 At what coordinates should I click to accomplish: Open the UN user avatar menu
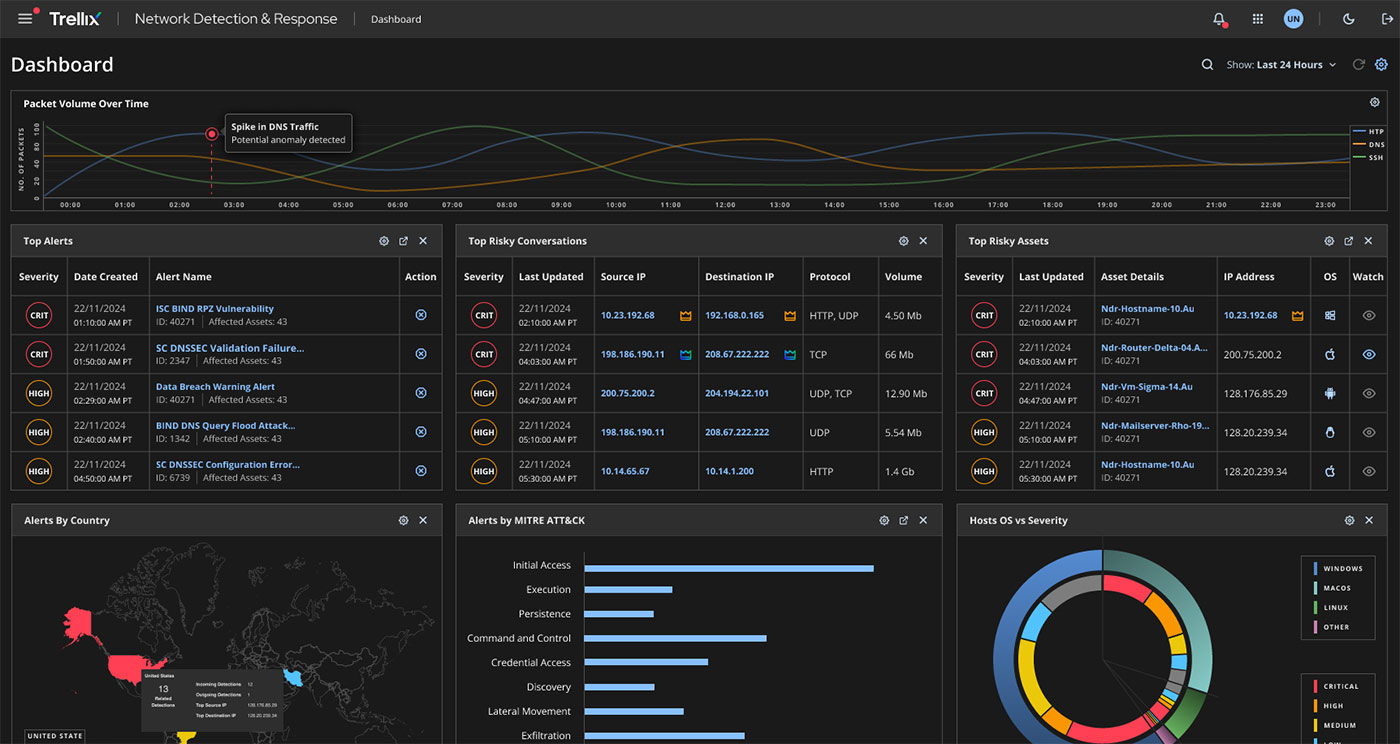point(1293,19)
